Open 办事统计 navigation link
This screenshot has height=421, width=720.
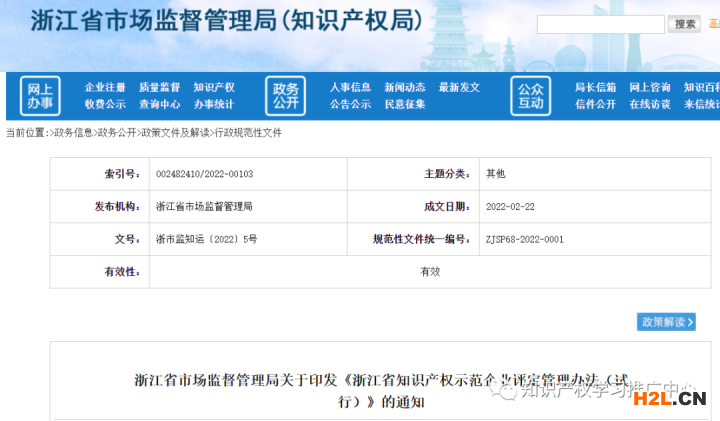pos(214,104)
